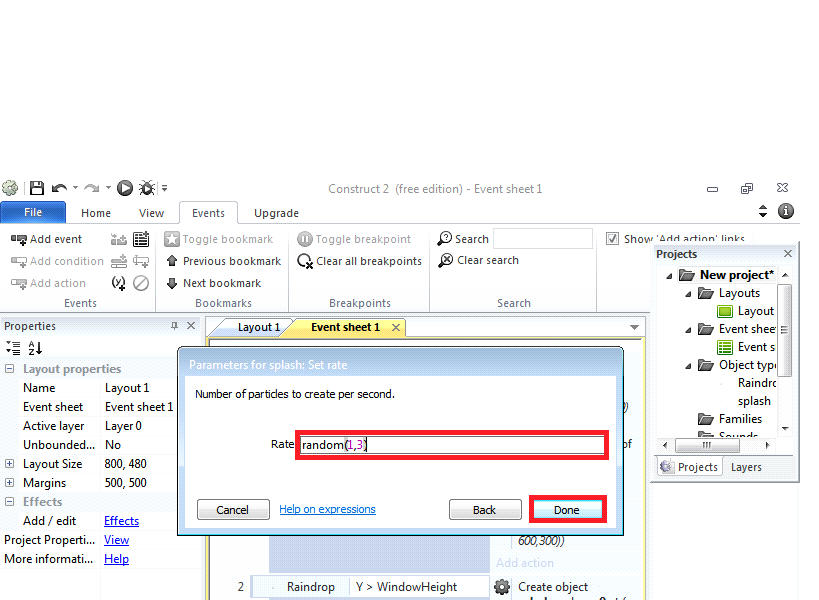Screen dimensions: 819x600
Task: Click the Redo arrow icon
Action: (92, 188)
